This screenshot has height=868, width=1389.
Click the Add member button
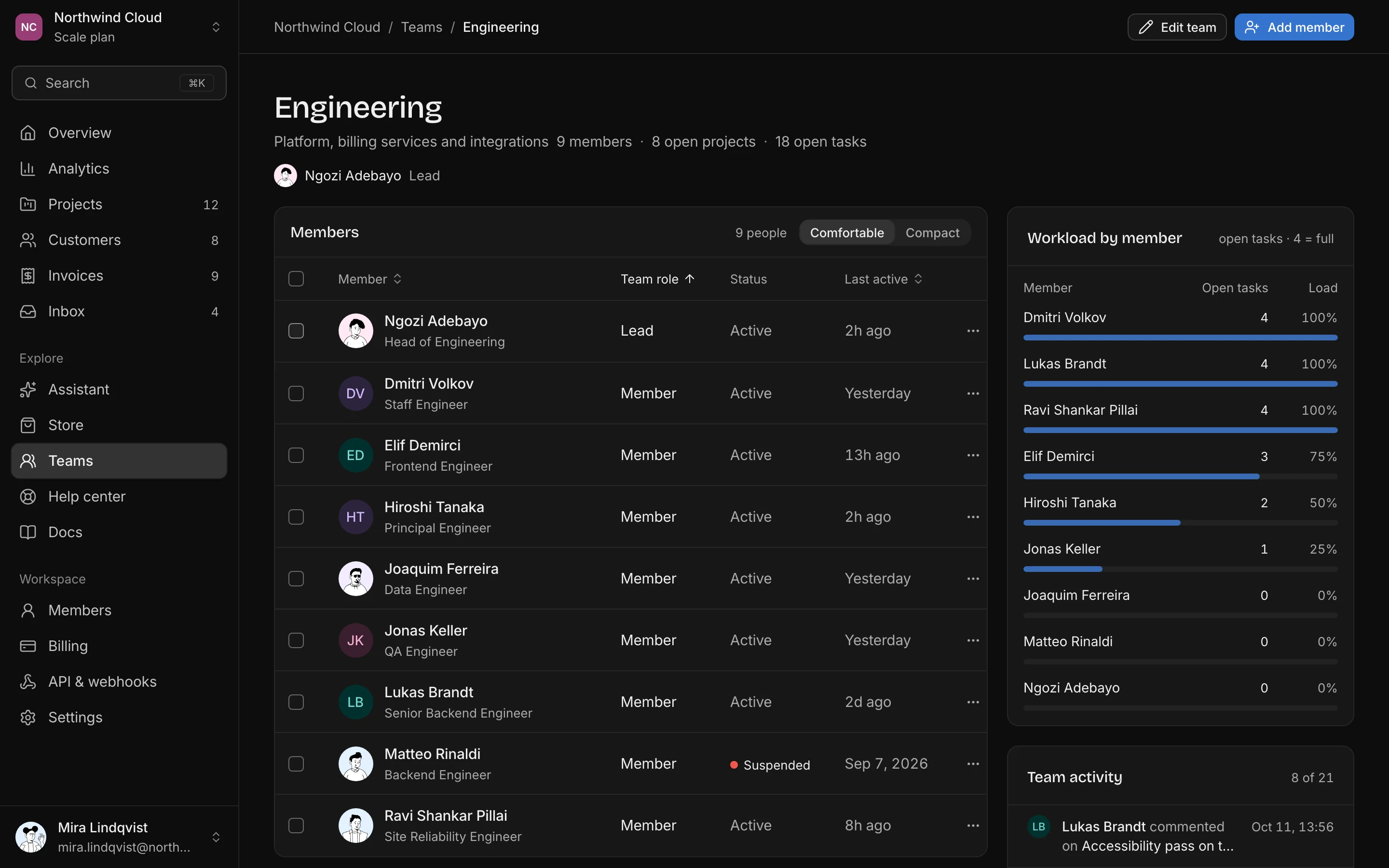[x=1294, y=27]
